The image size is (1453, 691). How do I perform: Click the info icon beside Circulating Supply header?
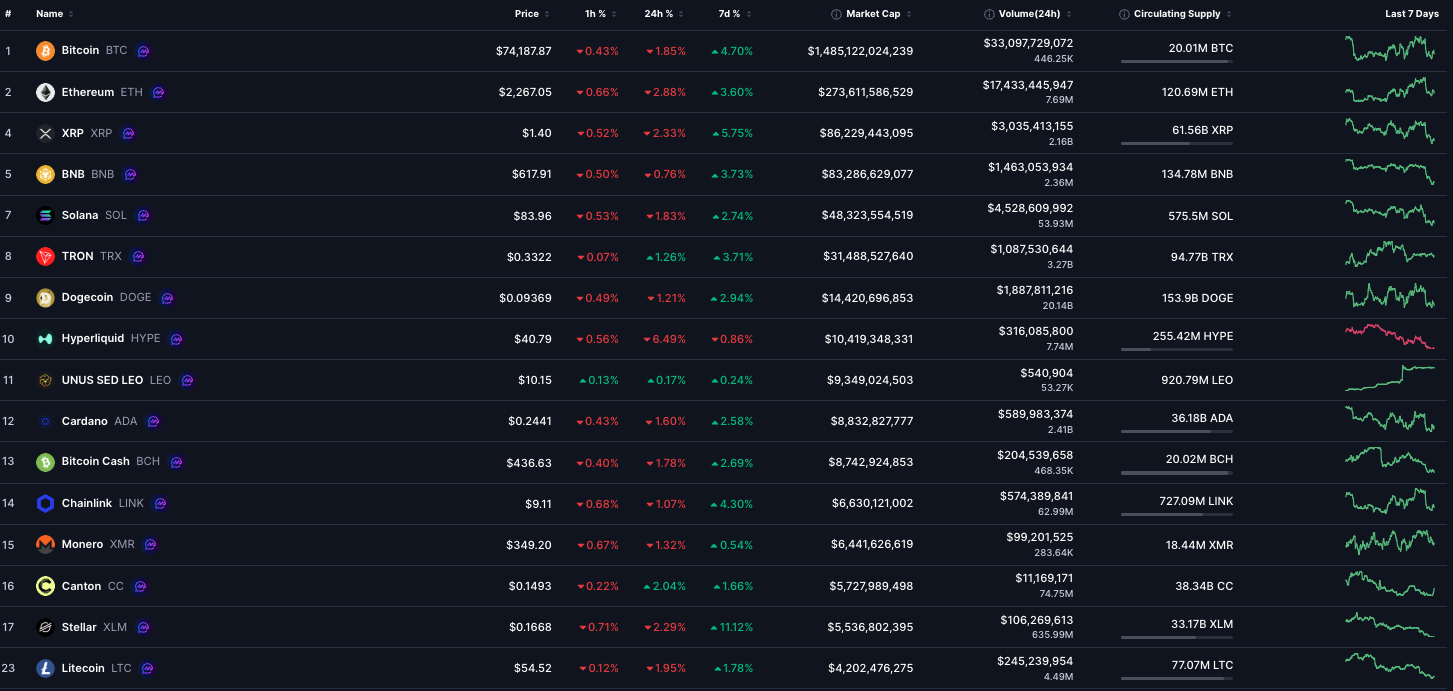coord(1124,14)
